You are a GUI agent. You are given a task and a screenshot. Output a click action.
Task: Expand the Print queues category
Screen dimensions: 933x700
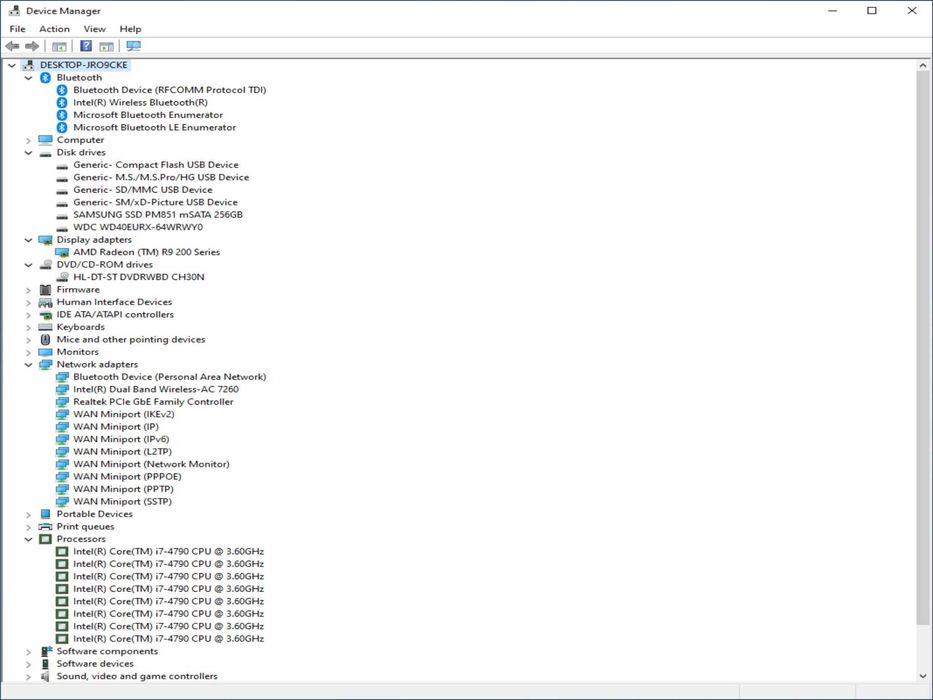tap(28, 527)
